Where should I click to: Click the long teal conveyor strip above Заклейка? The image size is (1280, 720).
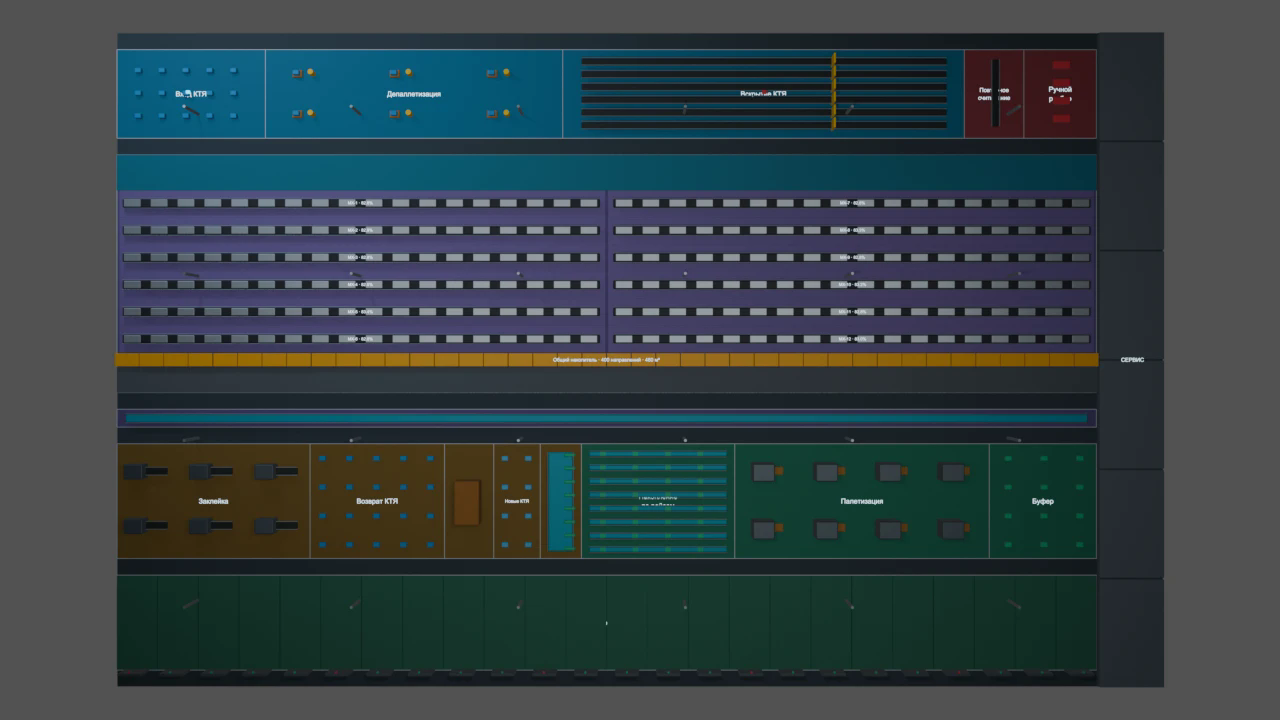click(606, 418)
